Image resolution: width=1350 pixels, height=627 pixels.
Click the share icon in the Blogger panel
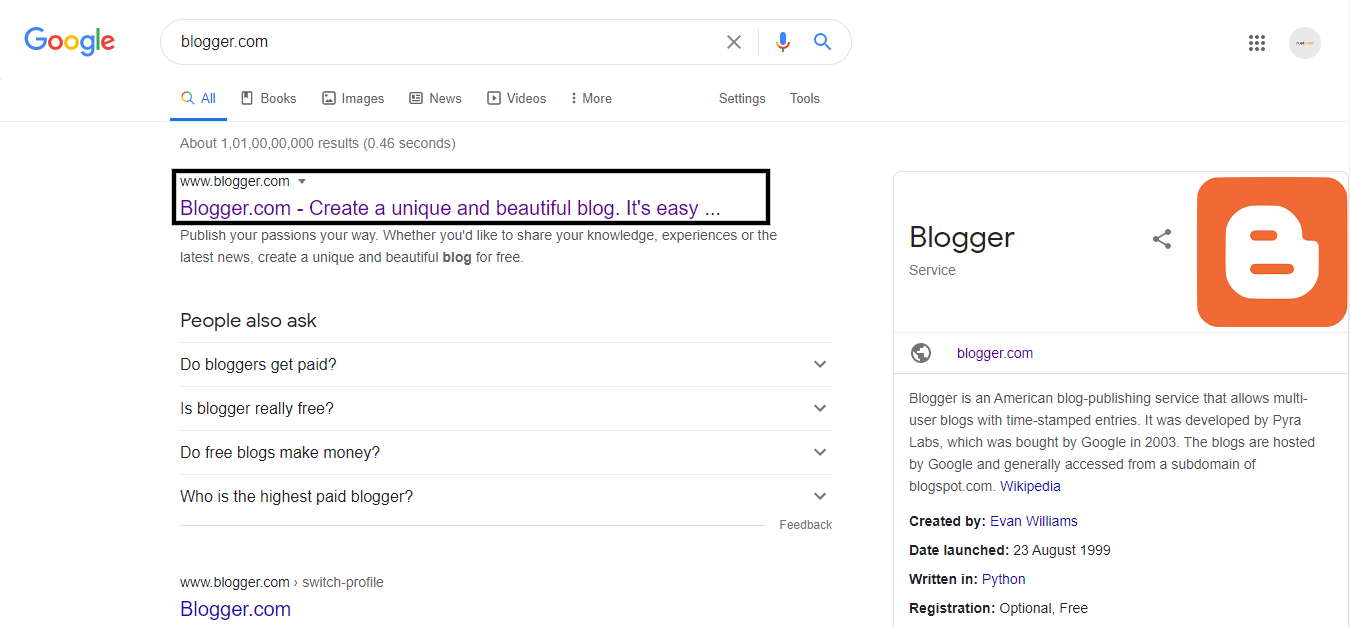1161,239
